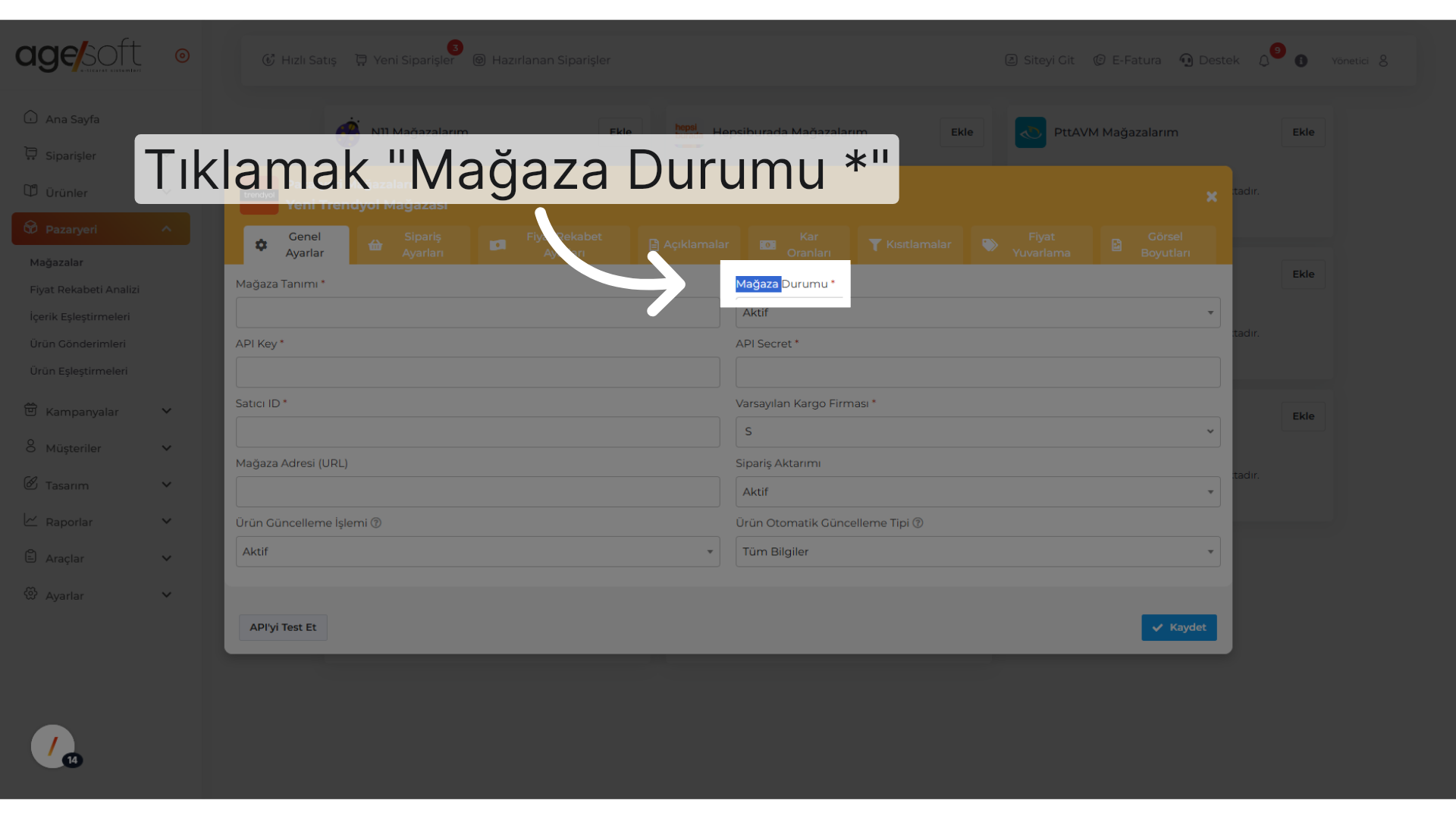Open Destek support link
Image resolution: width=1456 pixels, height=819 pixels.
coord(1210,60)
